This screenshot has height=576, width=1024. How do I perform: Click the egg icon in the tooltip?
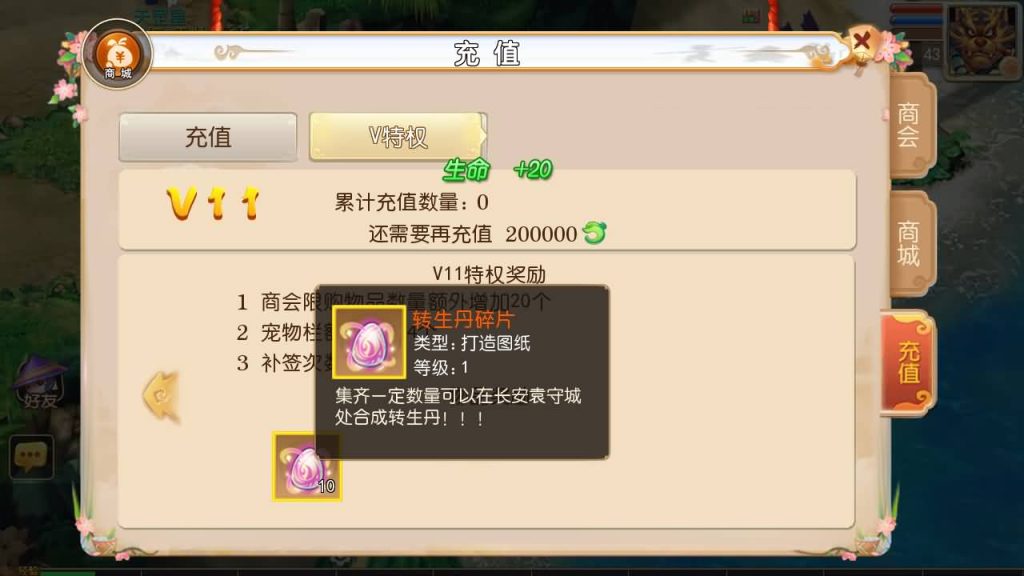369,342
